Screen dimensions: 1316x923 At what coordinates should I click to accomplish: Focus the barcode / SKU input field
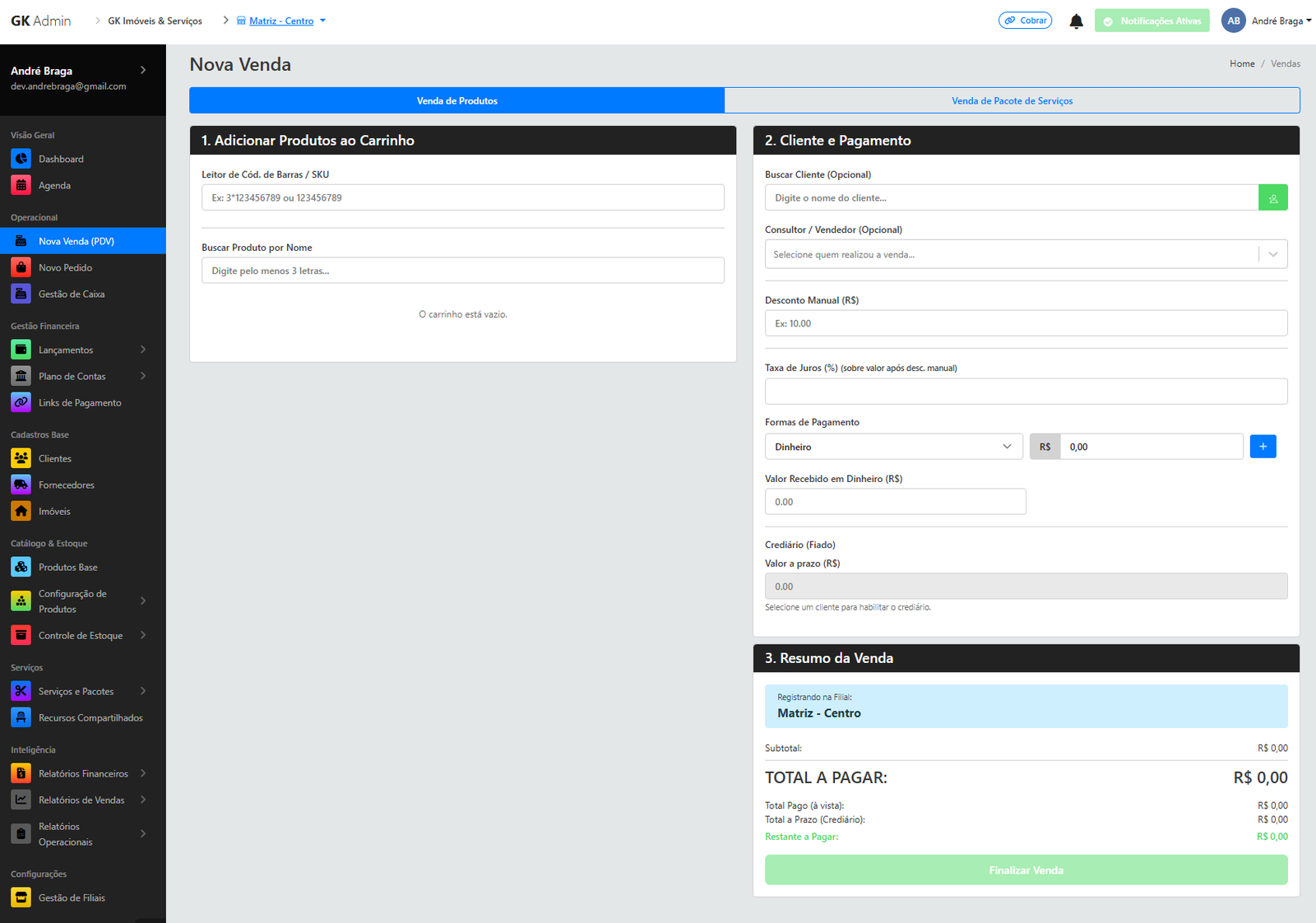462,198
